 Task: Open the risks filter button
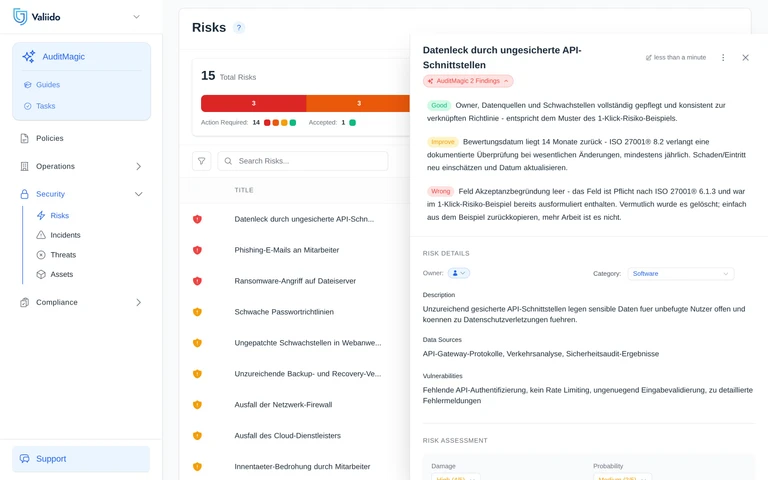201,161
